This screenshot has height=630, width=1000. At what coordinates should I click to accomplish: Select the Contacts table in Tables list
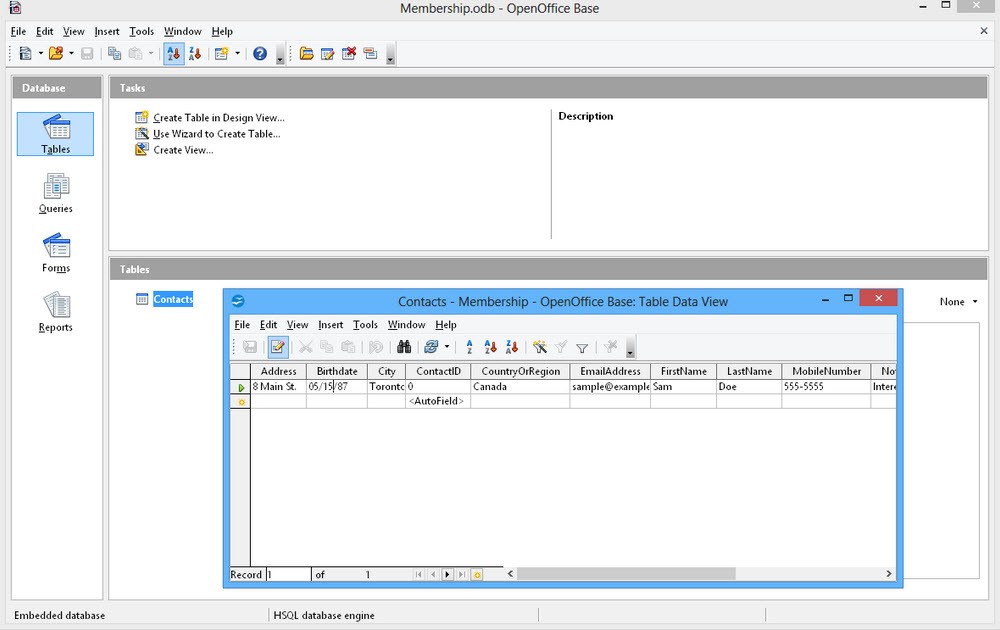point(173,299)
